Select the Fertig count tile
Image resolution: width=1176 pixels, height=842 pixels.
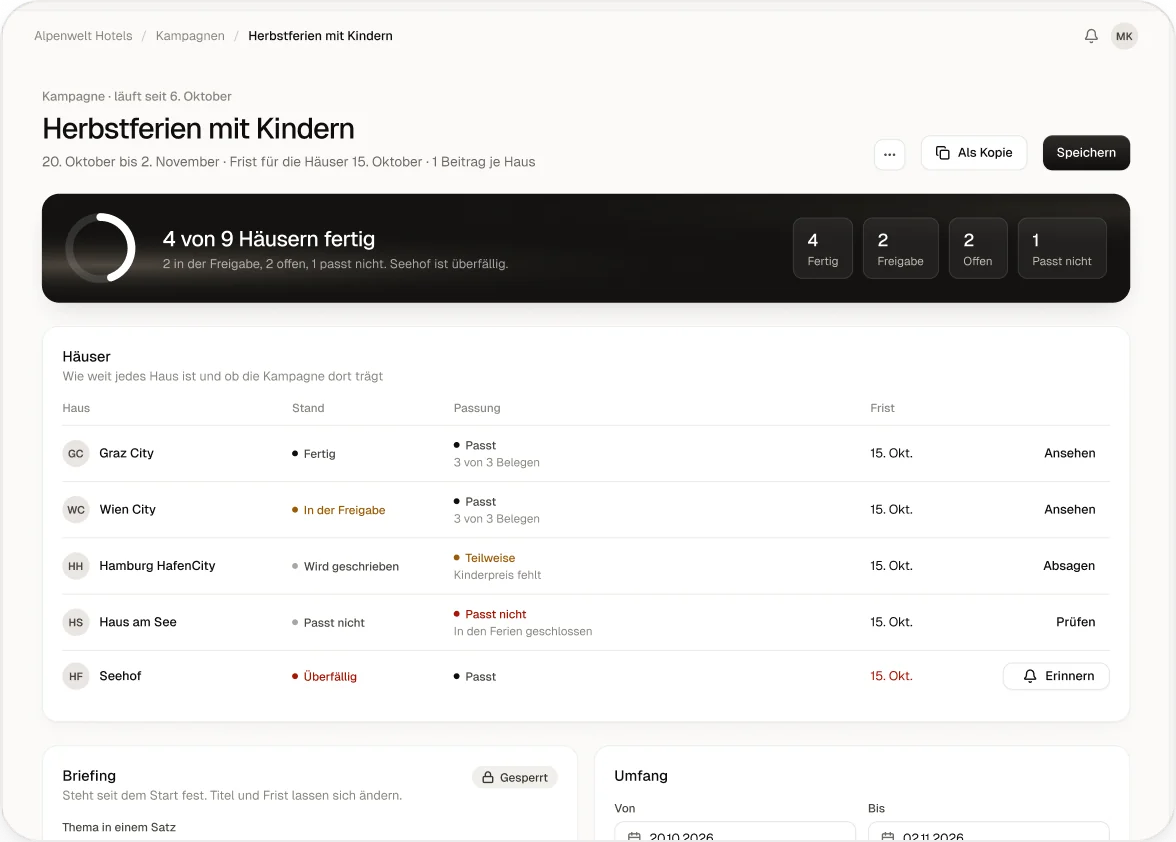(x=823, y=248)
